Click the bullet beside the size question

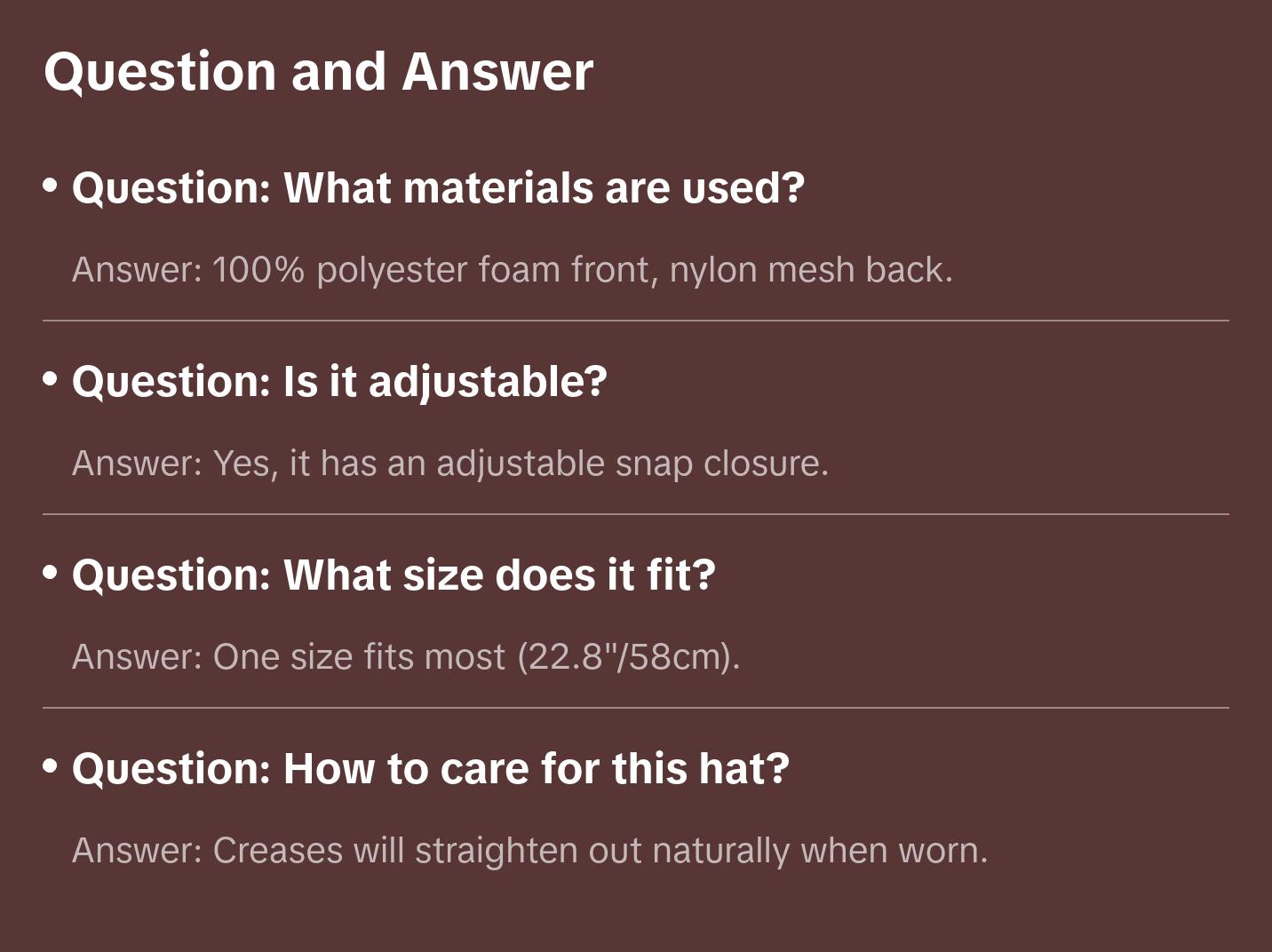(51, 573)
